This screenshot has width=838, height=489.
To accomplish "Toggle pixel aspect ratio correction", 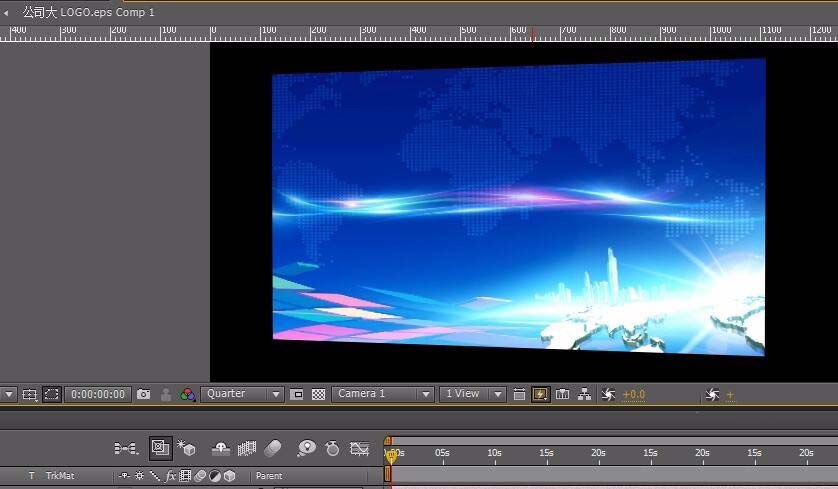I will (519, 394).
